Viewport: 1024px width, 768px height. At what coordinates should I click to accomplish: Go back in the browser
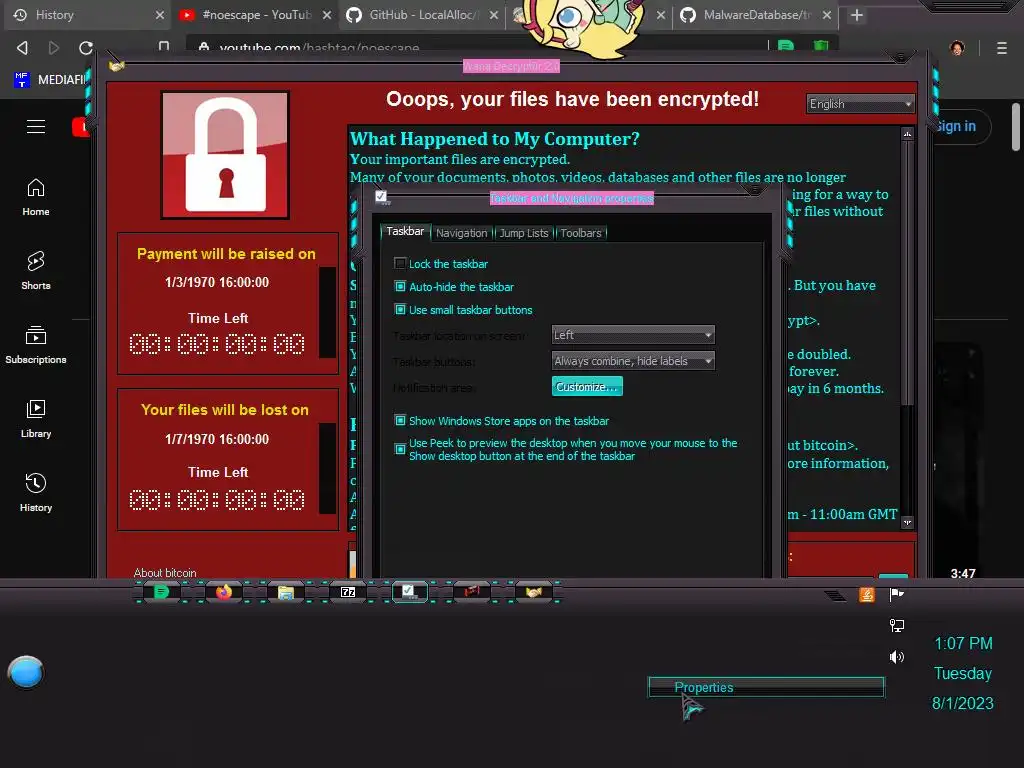[x=22, y=48]
